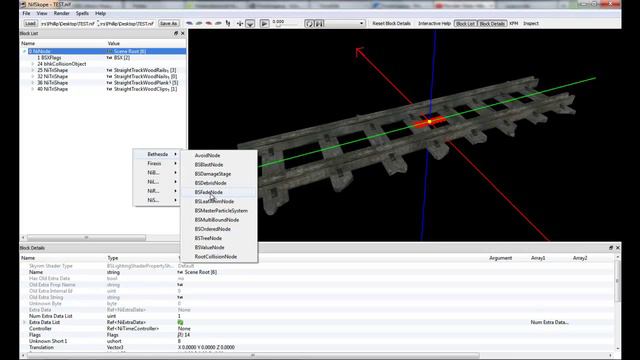Toggle the Block List view button
This screenshot has height=360, width=640.
pos(465,24)
